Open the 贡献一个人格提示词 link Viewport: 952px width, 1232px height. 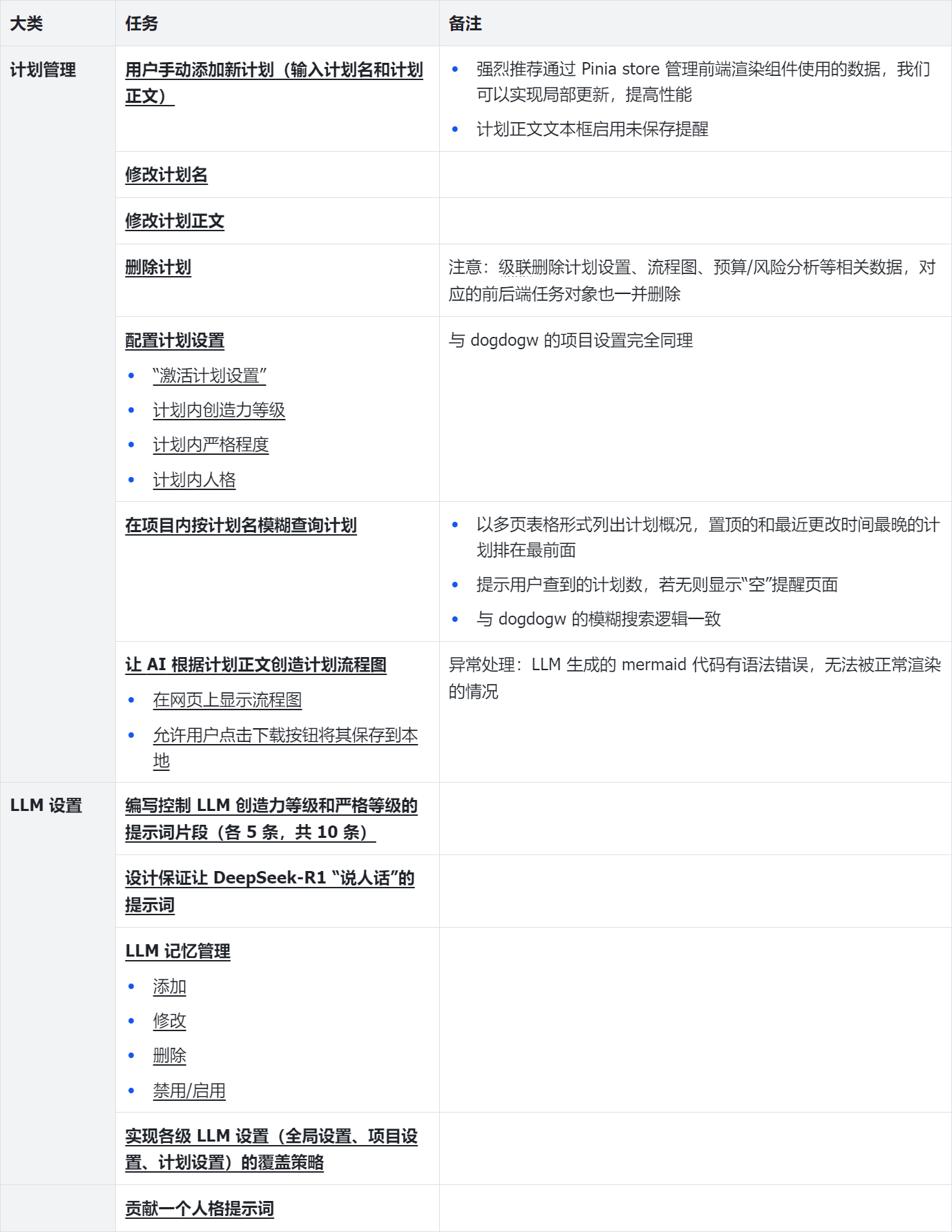[x=200, y=1209]
